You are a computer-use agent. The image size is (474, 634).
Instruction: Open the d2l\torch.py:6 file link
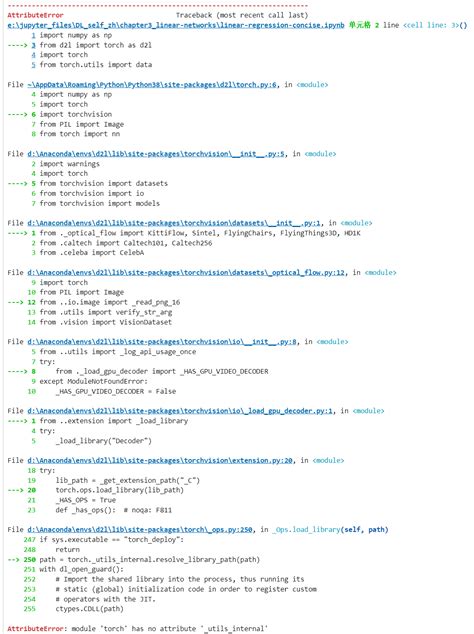pyautogui.click(x=152, y=85)
